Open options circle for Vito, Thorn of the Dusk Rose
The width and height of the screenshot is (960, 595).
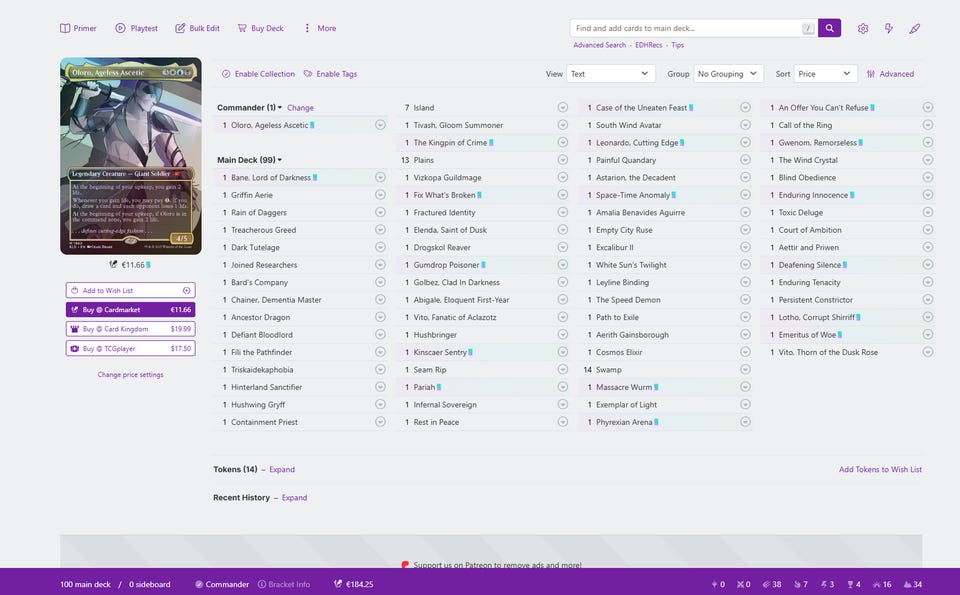(928, 352)
